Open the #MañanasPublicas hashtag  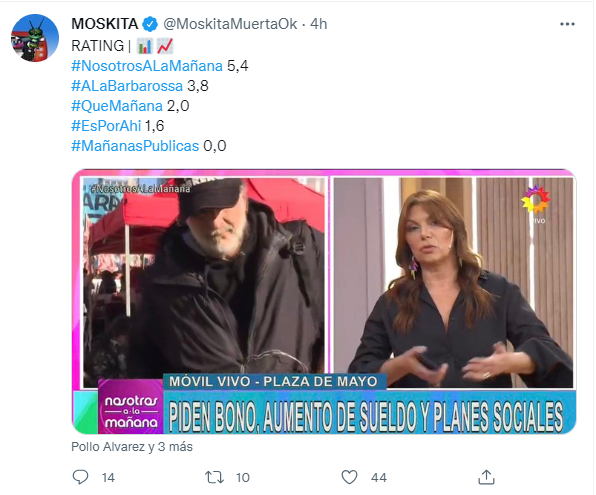click(x=135, y=146)
